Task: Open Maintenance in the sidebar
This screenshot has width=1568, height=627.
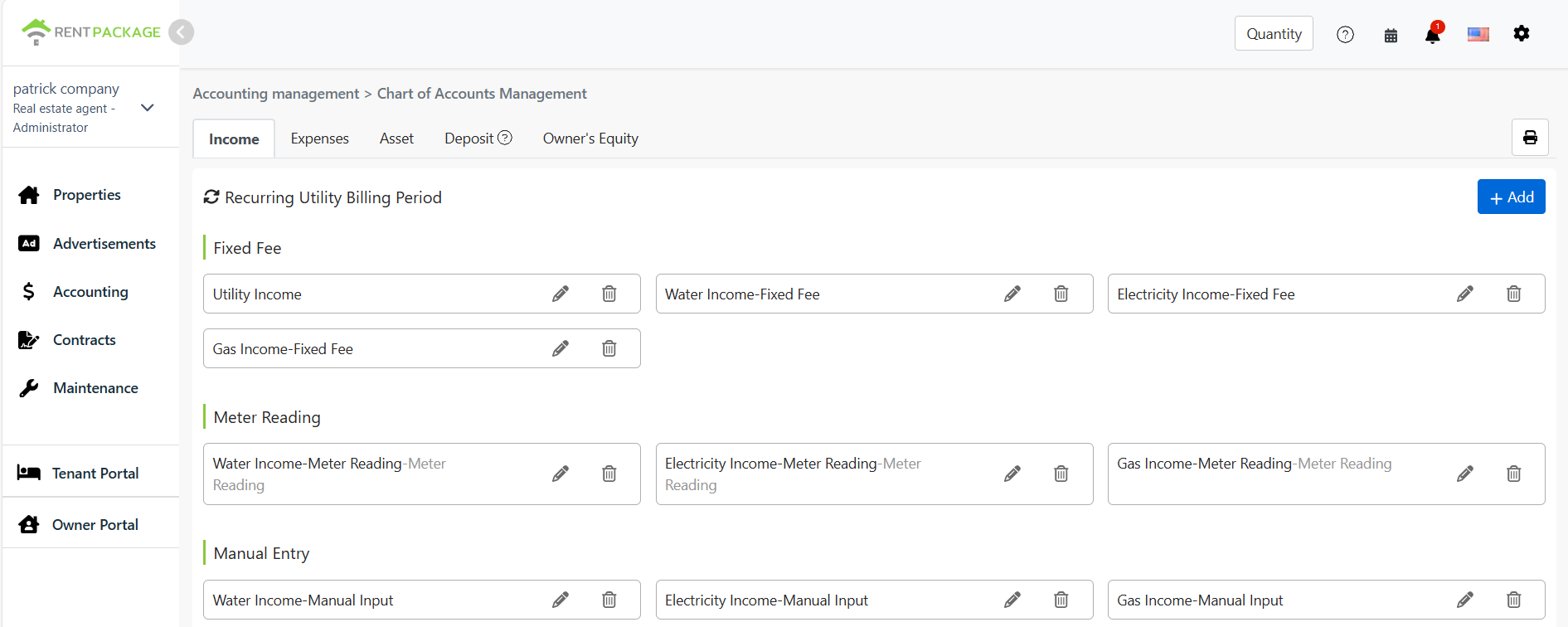Action: [95, 388]
